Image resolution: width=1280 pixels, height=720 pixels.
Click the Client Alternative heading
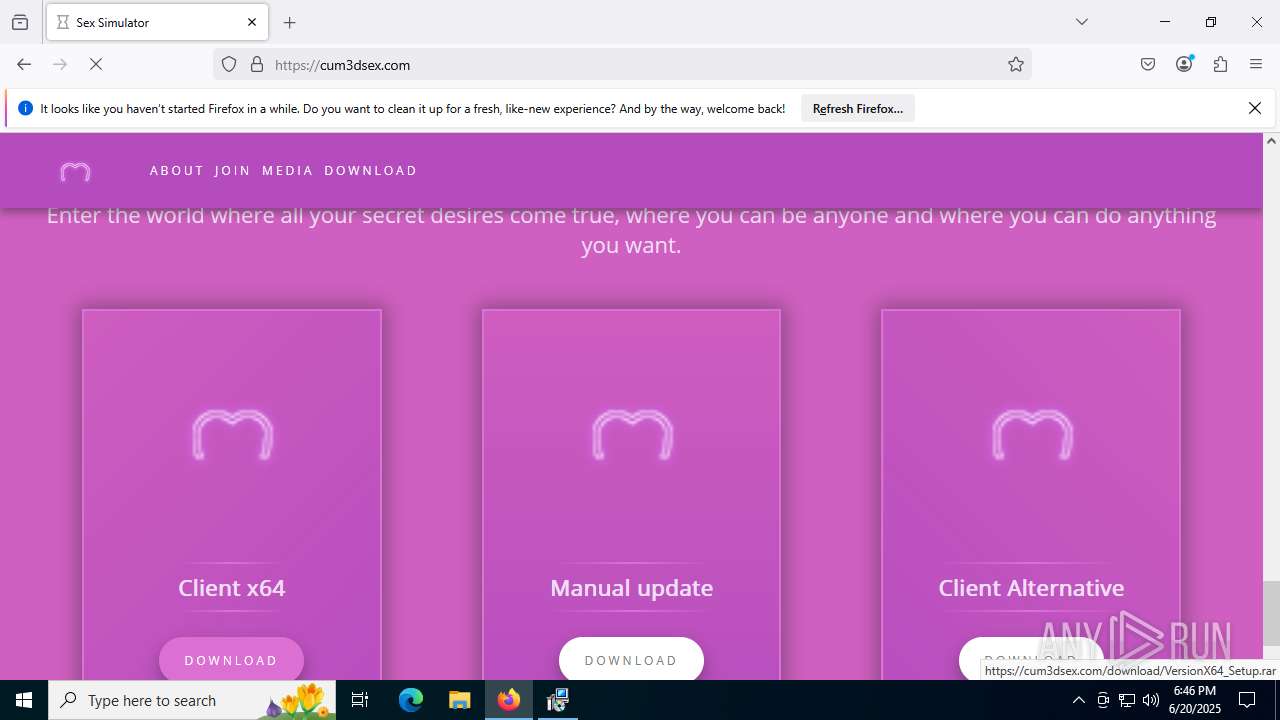(x=1031, y=588)
